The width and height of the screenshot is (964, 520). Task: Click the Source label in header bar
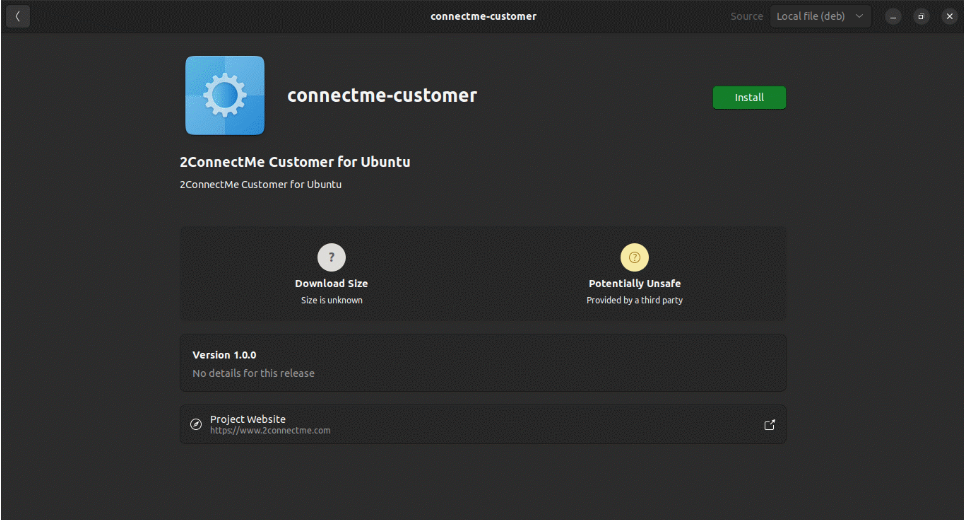746,17
